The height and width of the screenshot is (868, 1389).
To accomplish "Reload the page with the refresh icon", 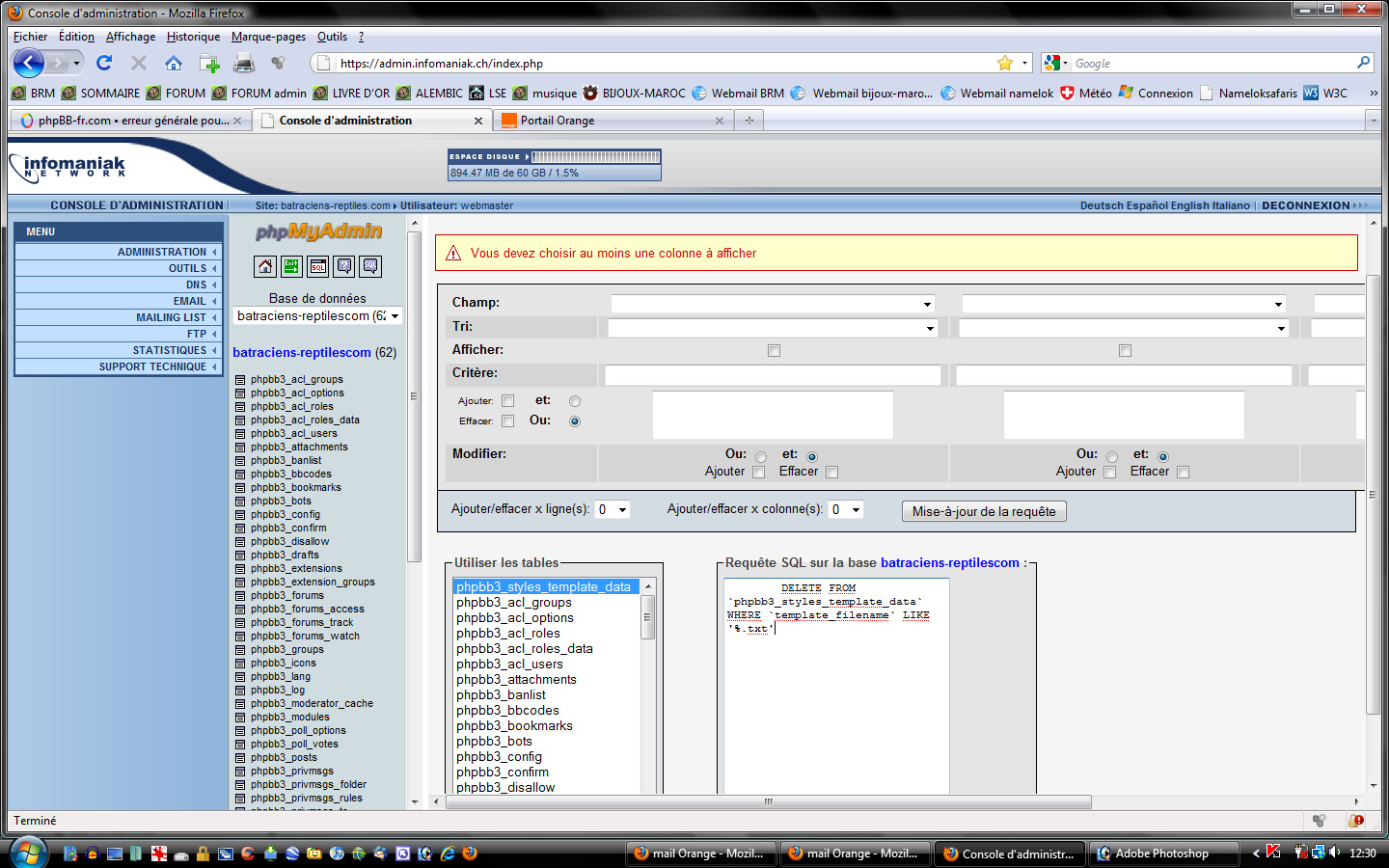I will (104, 64).
